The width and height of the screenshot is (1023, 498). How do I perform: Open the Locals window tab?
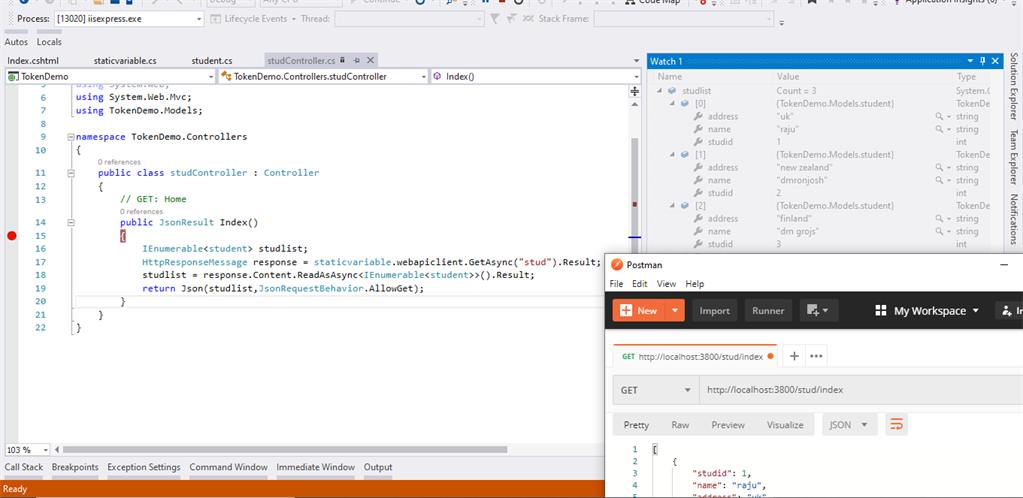(x=49, y=42)
